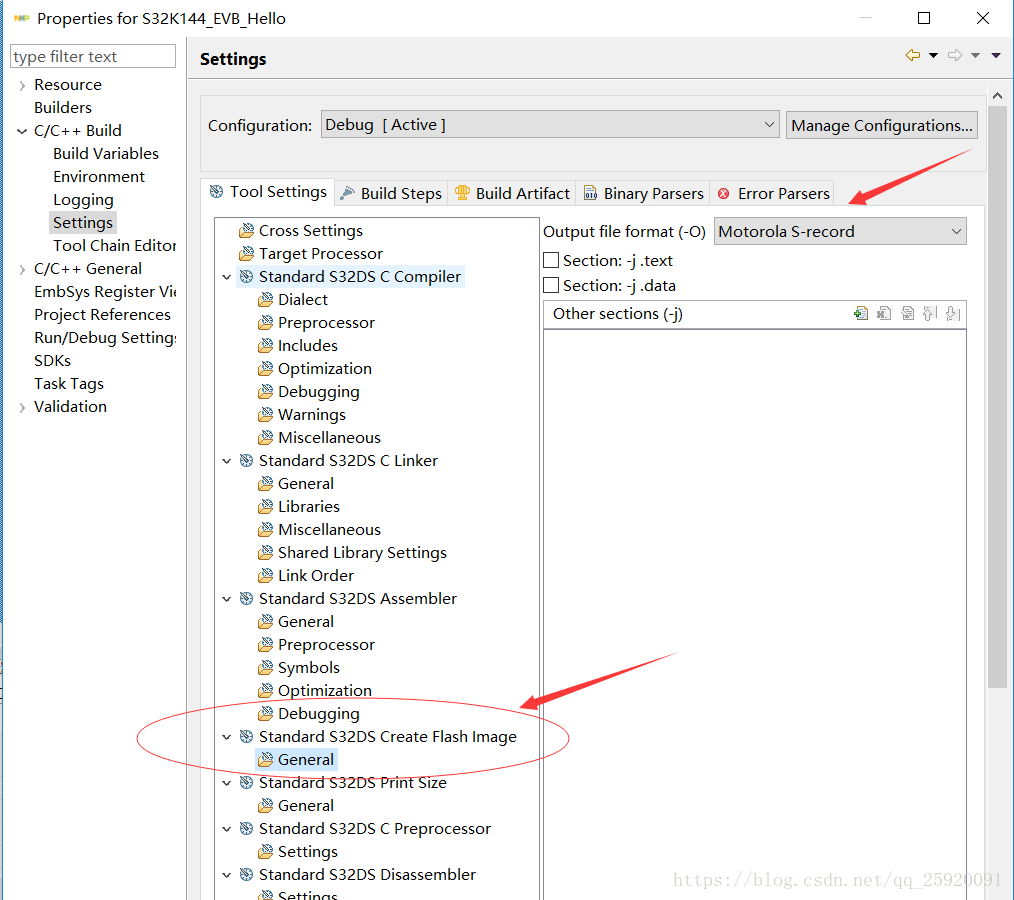Enable the Section: -j .data checkbox

[551, 285]
